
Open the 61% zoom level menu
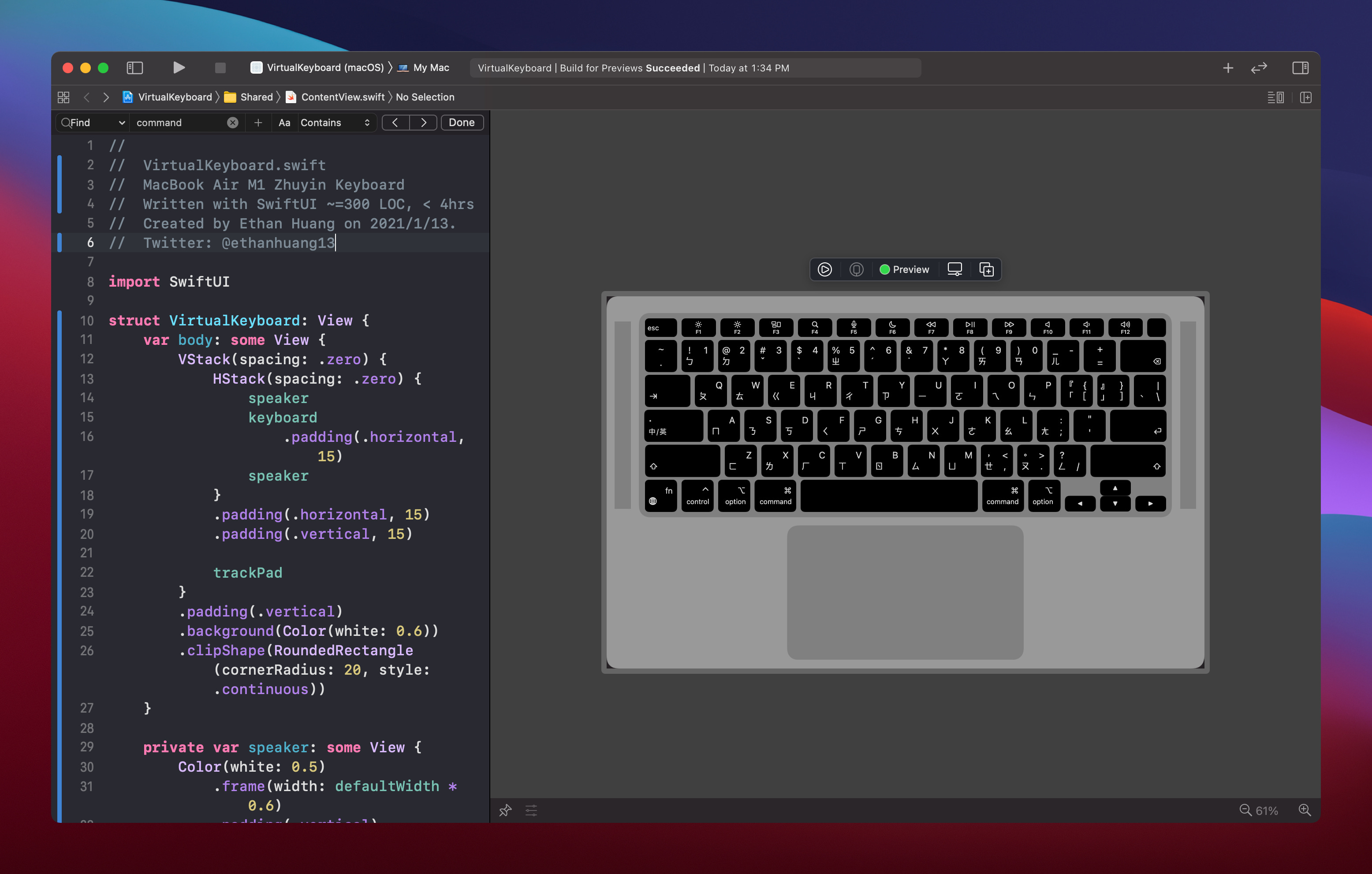[x=1267, y=810]
